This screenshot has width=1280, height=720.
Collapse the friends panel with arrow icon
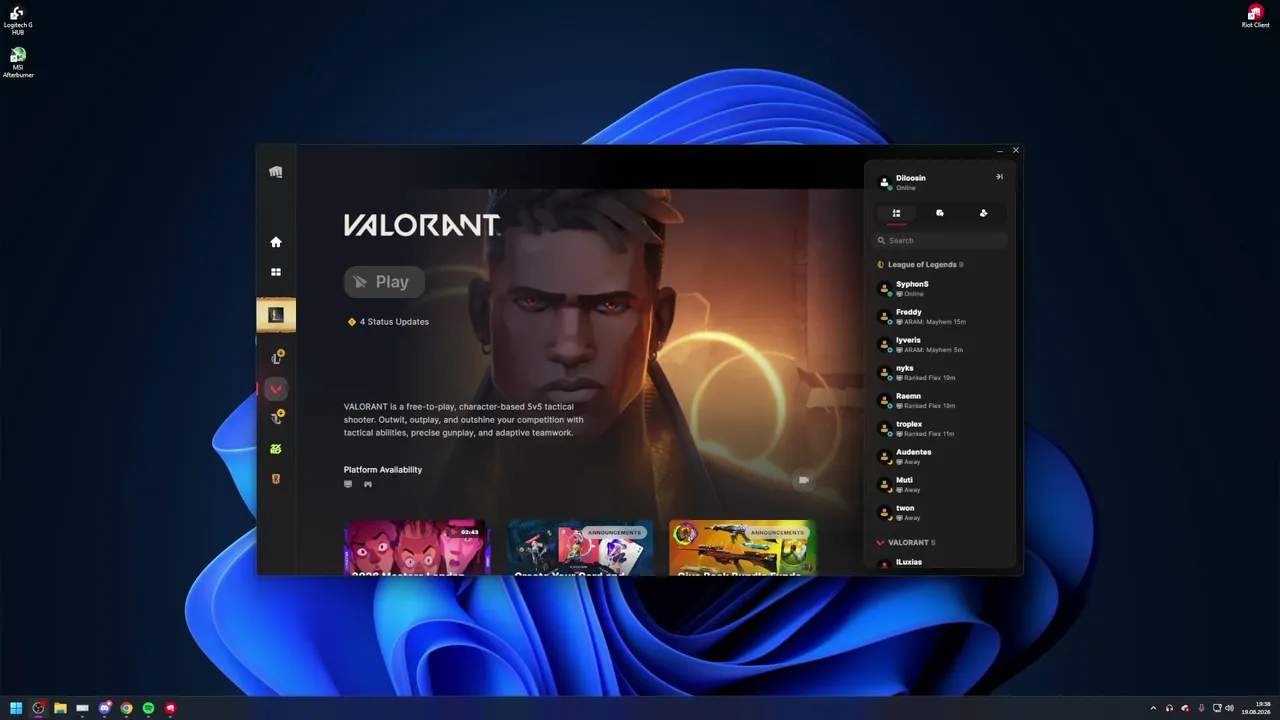click(999, 177)
